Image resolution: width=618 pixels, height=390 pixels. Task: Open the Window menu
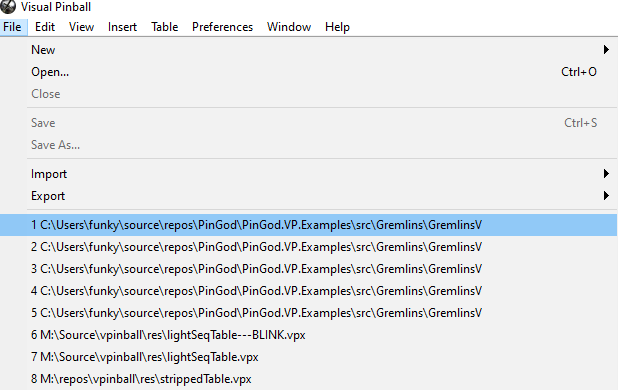tap(289, 27)
